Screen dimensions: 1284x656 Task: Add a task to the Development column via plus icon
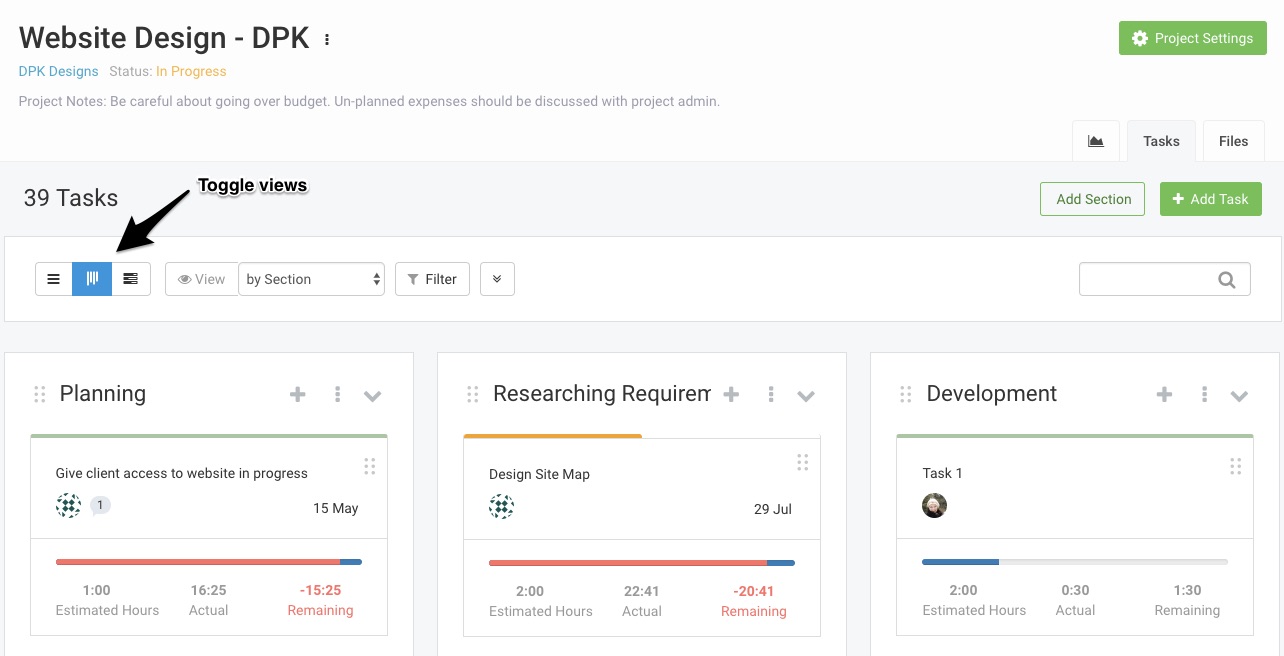click(x=1164, y=394)
